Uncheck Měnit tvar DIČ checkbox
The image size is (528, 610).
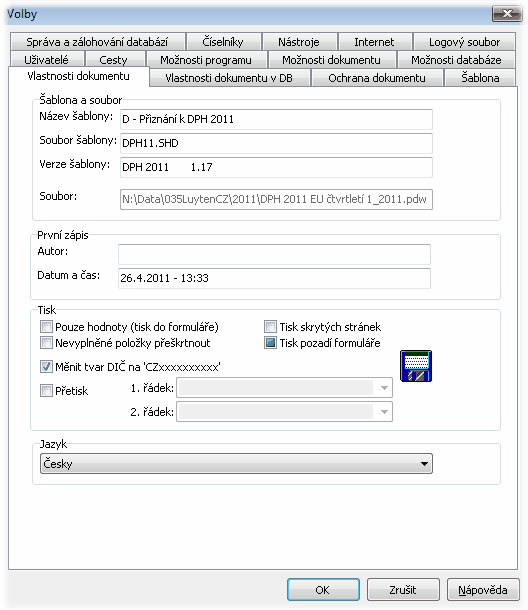pyautogui.click(x=46, y=366)
